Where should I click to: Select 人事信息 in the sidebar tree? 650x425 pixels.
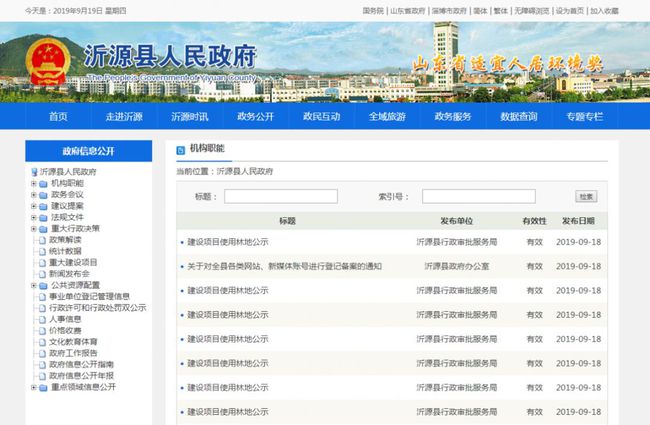coord(65,319)
